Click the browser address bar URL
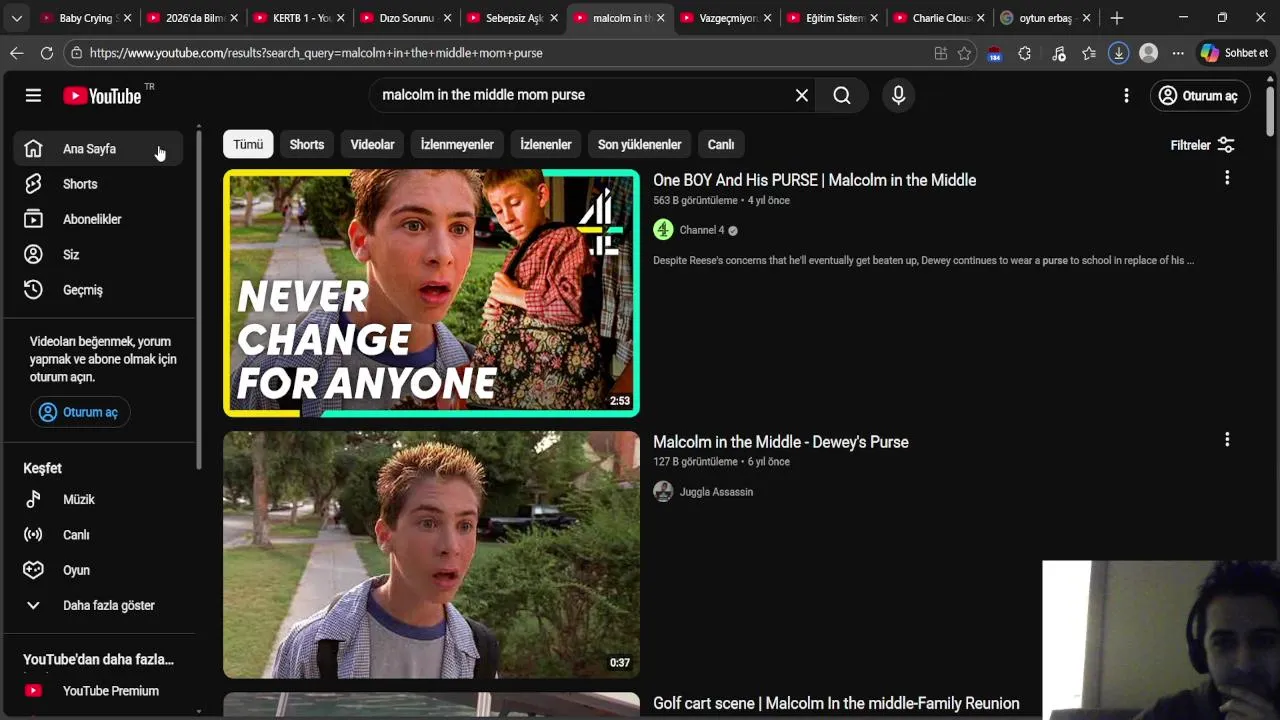This screenshot has height=720, width=1280. pyautogui.click(x=316, y=53)
